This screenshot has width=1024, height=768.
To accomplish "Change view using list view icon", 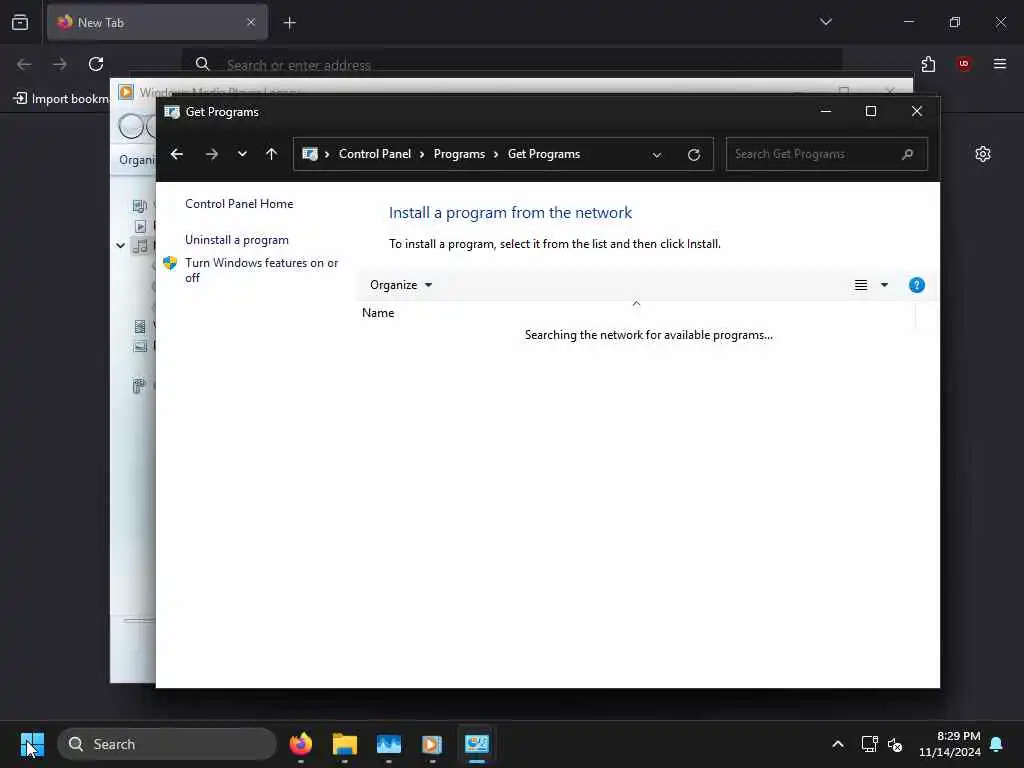I will pyautogui.click(x=861, y=285).
